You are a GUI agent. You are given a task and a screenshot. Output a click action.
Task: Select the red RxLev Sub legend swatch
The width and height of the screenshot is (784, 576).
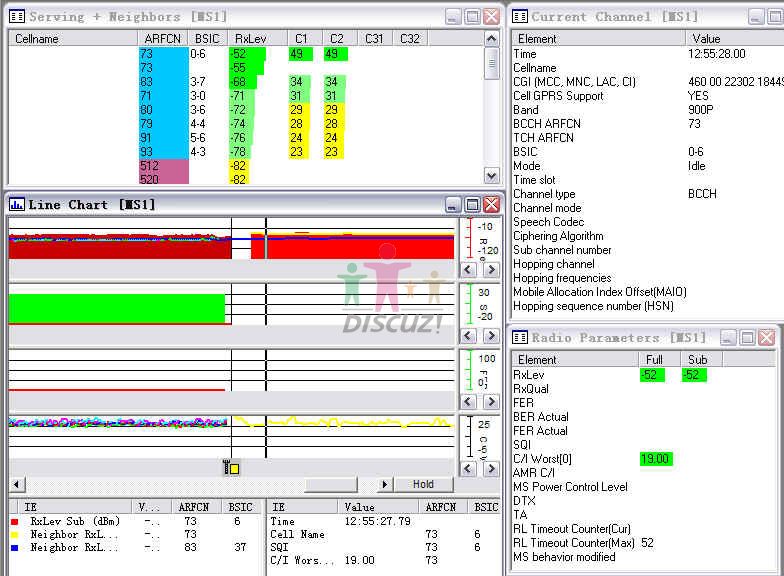15,521
